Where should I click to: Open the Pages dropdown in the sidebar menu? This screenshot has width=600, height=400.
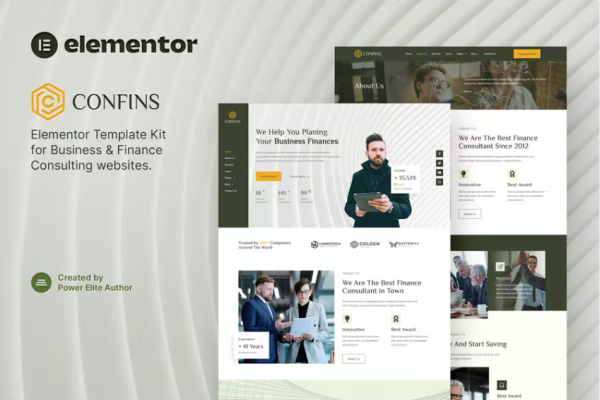[229, 178]
